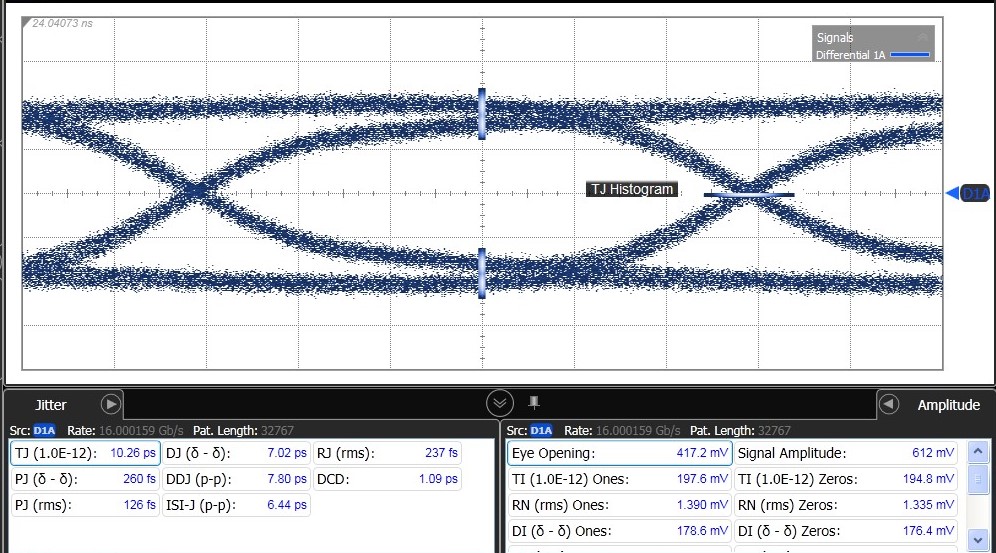The width and height of the screenshot is (996, 553).
Task: Select the RJ (rms) measurement field
Action: pyautogui.click(x=388, y=453)
